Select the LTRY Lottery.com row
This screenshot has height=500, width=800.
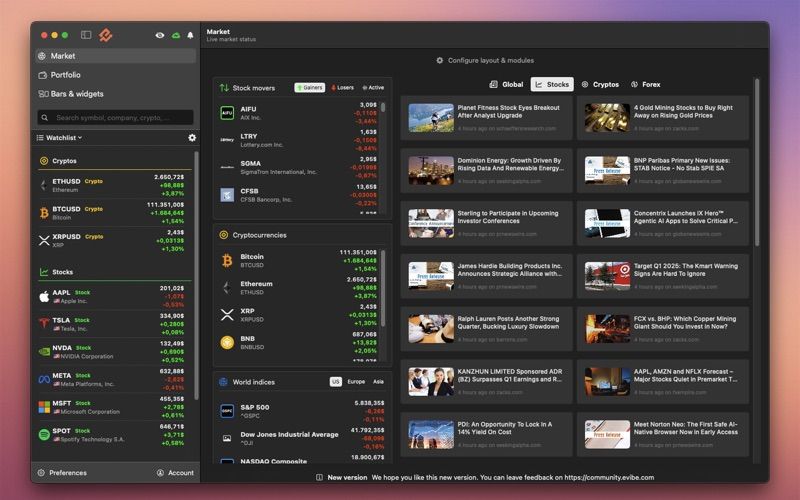click(x=298, y=140)
